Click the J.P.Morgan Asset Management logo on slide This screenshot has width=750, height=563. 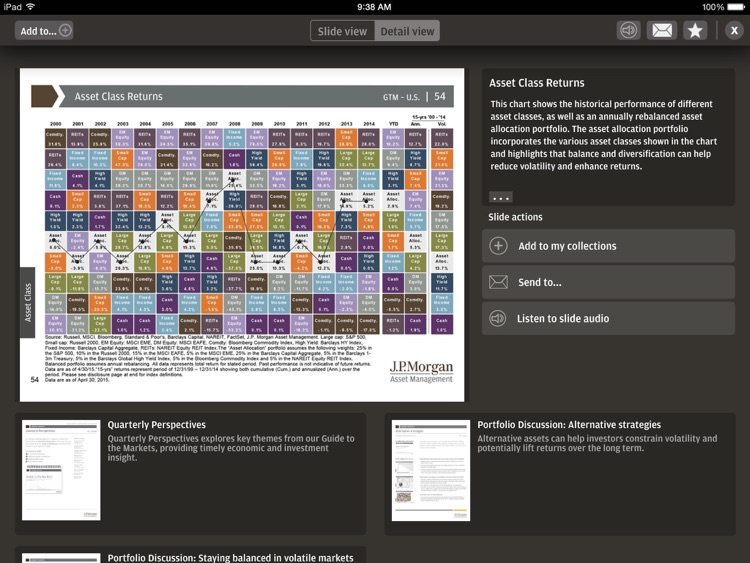tap(421, 372)
